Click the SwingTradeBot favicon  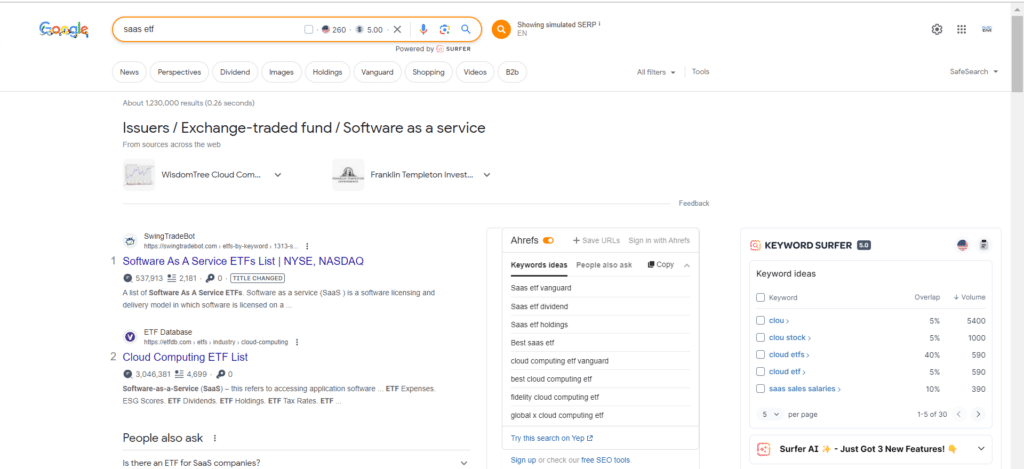click(130, 241)
